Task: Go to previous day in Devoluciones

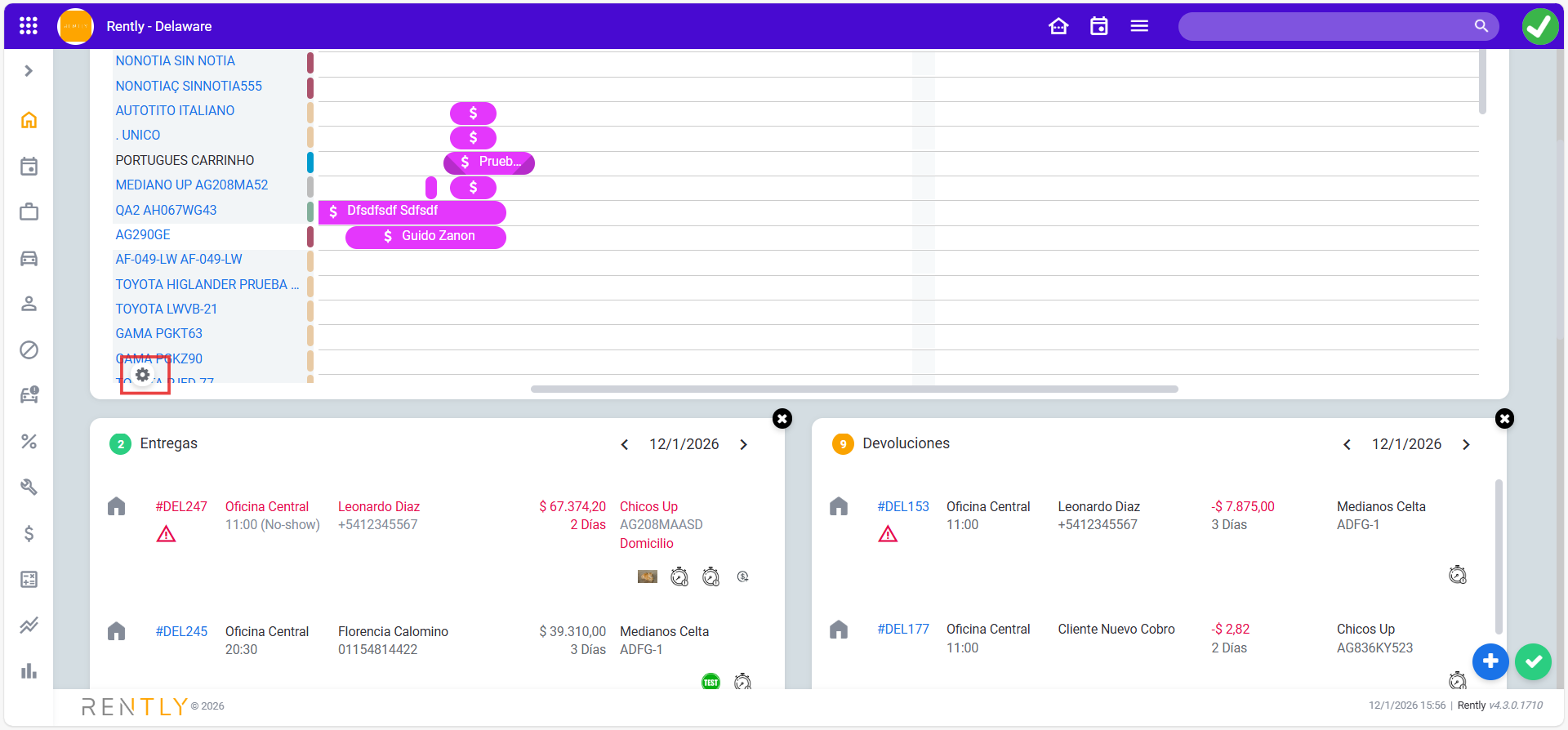Action: pyautogui.click(x=1347, y=444)
